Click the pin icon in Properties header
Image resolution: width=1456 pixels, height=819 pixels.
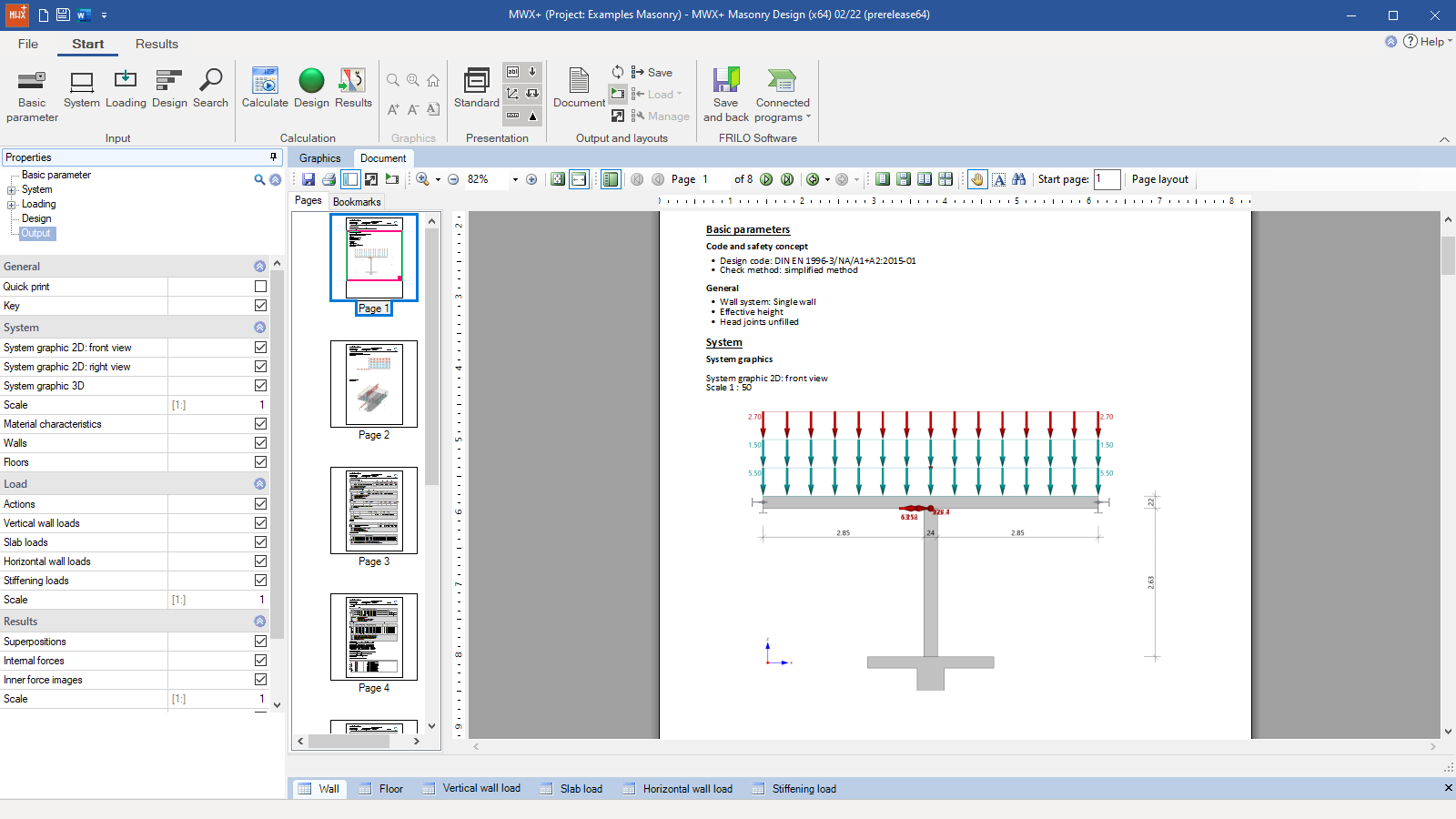pyautogui.click(x=273, y=157)
